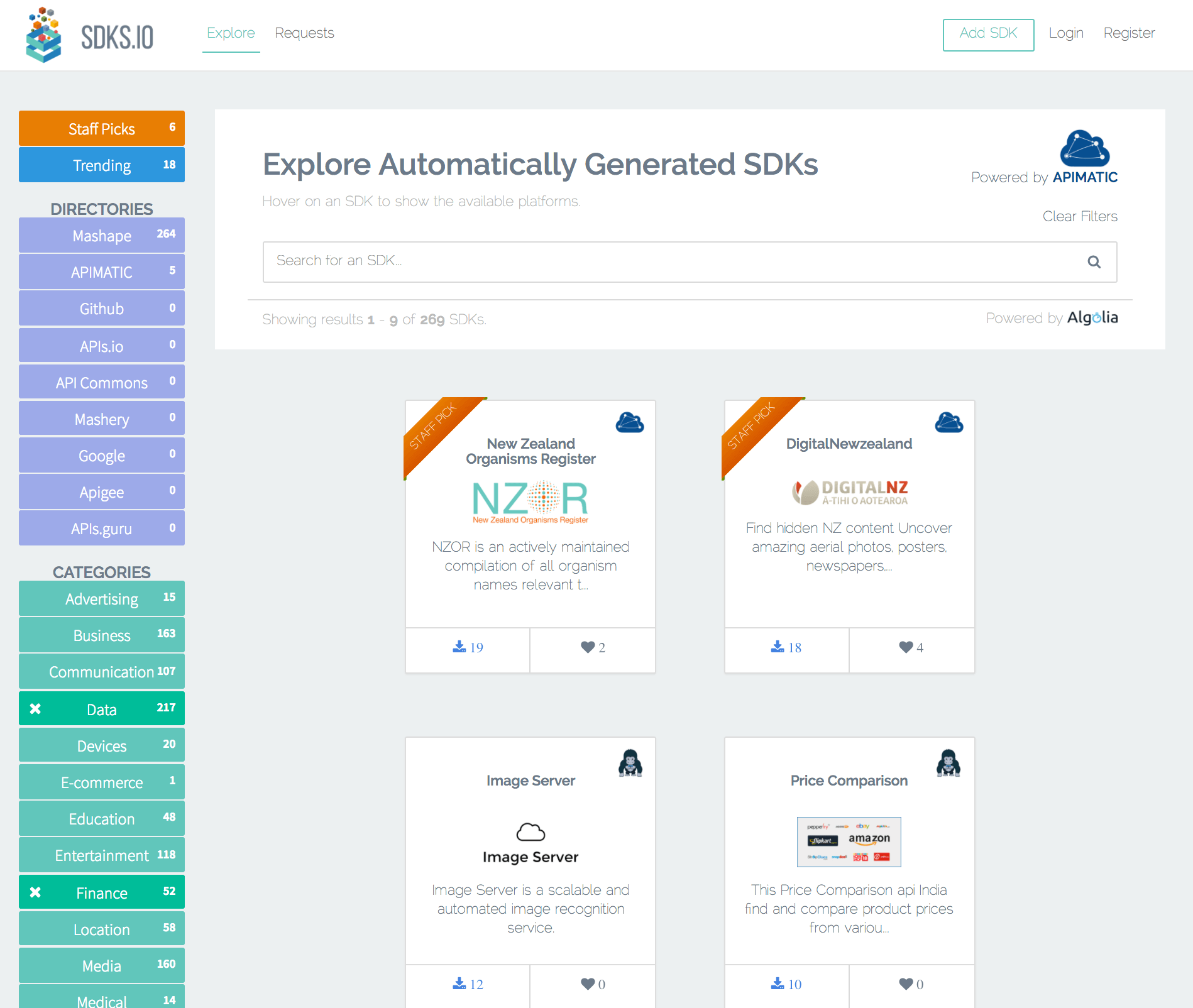Click the SDKS.IO logo
This screenshot has height=1008, width=1193.
(88, 35)
